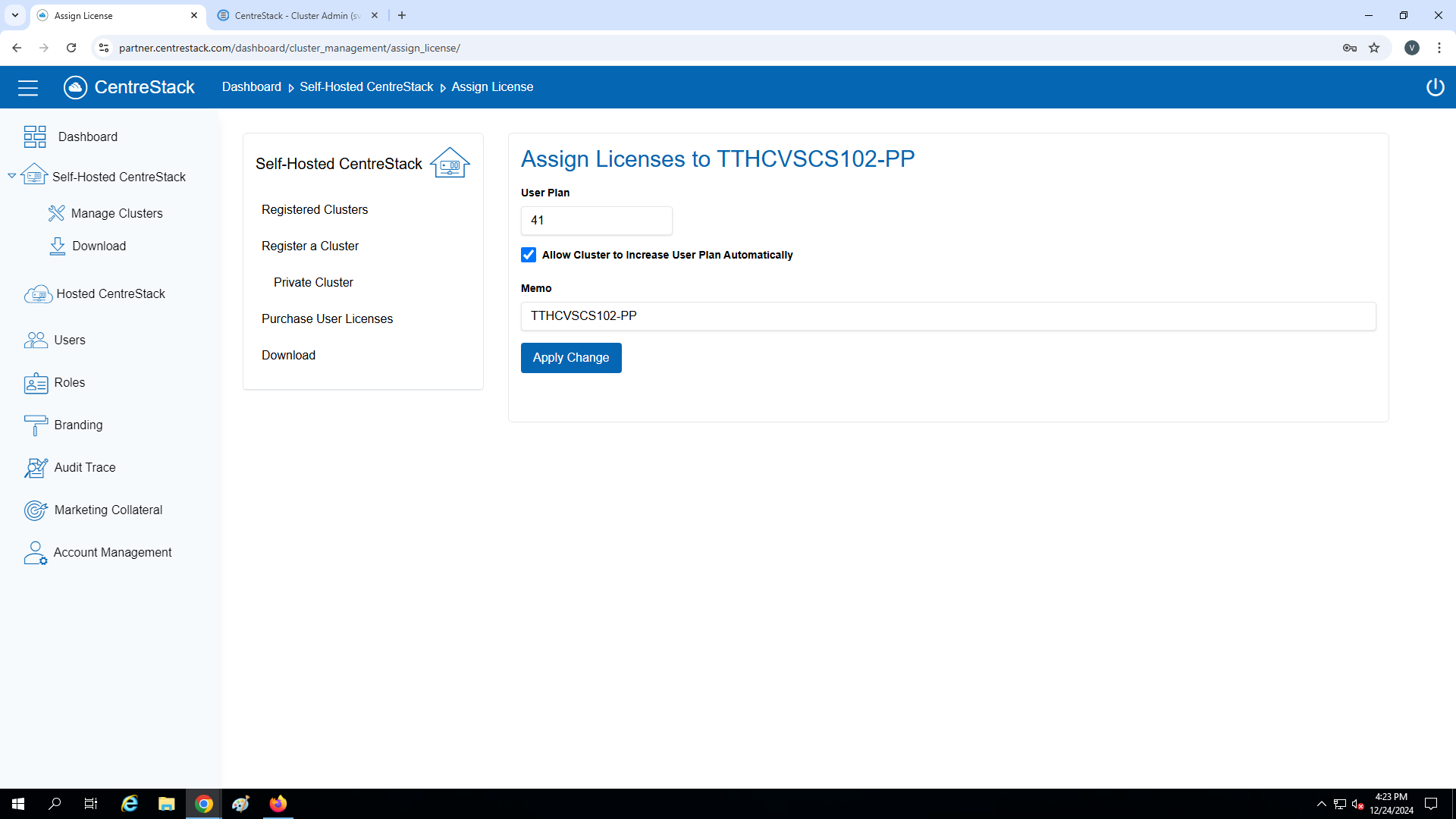
Task: Open Hosted CentreStack in the sidebar
Action: [111, 294]
